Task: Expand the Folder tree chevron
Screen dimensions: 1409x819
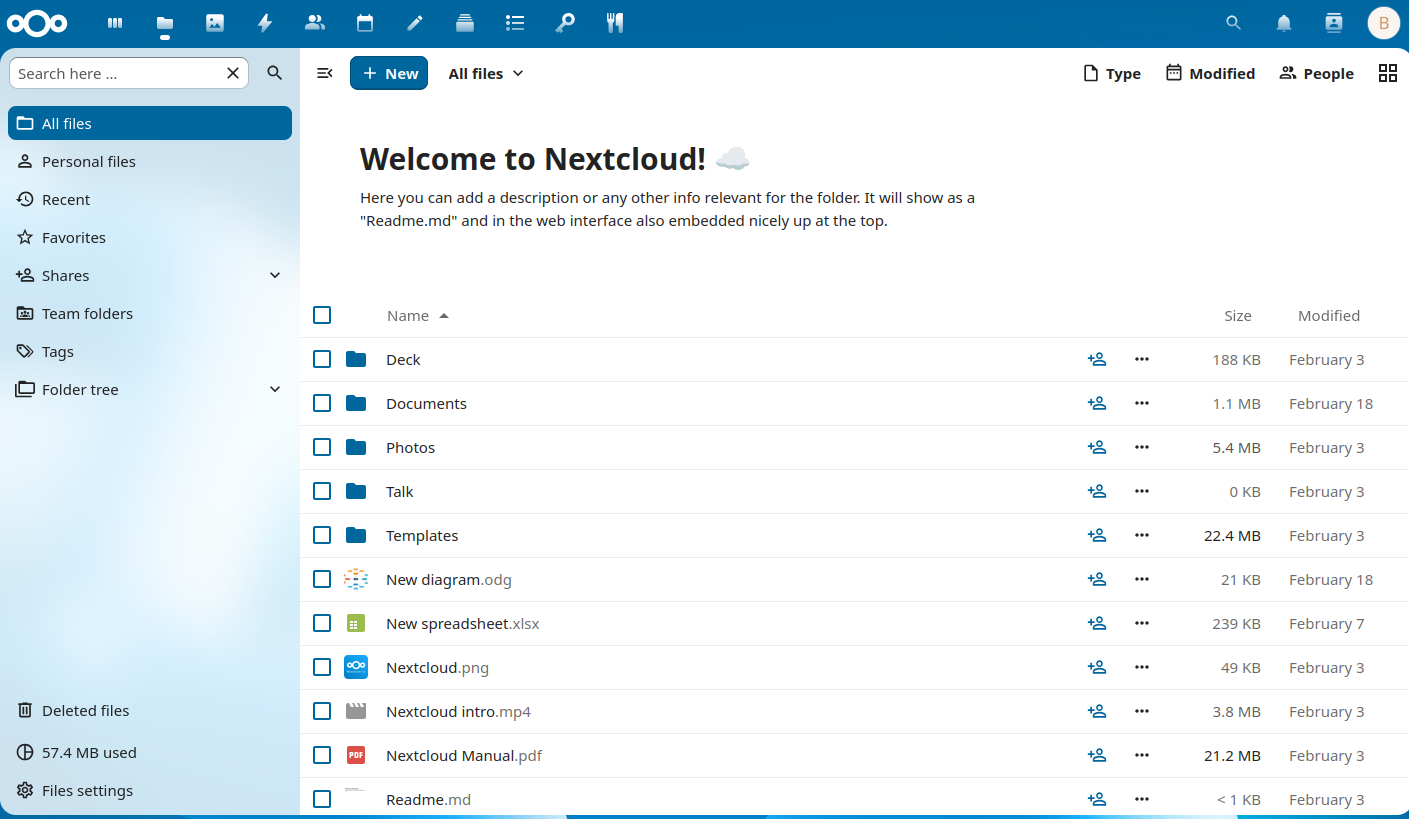Action: pos(276,389)
